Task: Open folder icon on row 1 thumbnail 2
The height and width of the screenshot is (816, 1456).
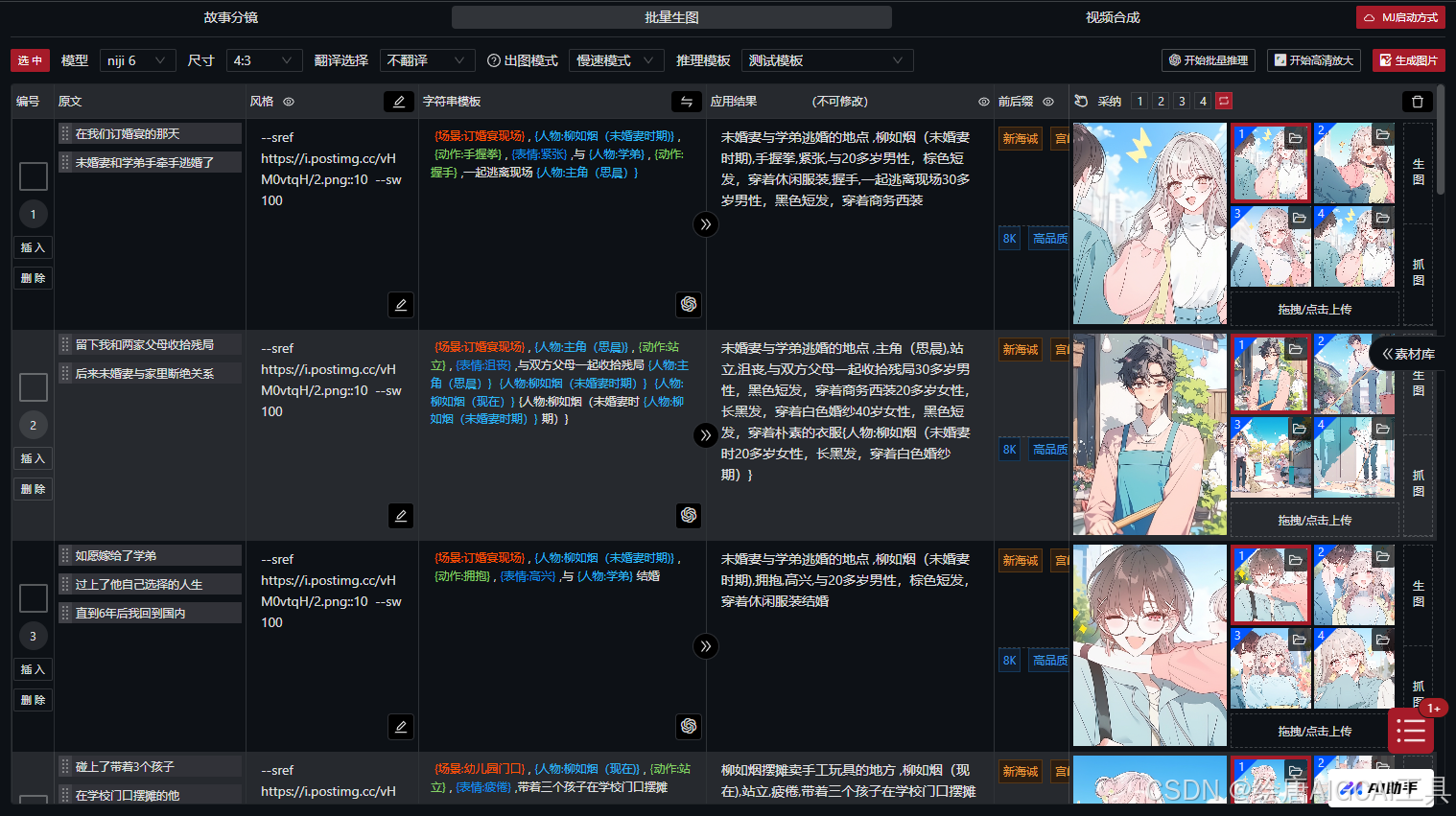Action: pyautogui.click(x=1382, y=134)
